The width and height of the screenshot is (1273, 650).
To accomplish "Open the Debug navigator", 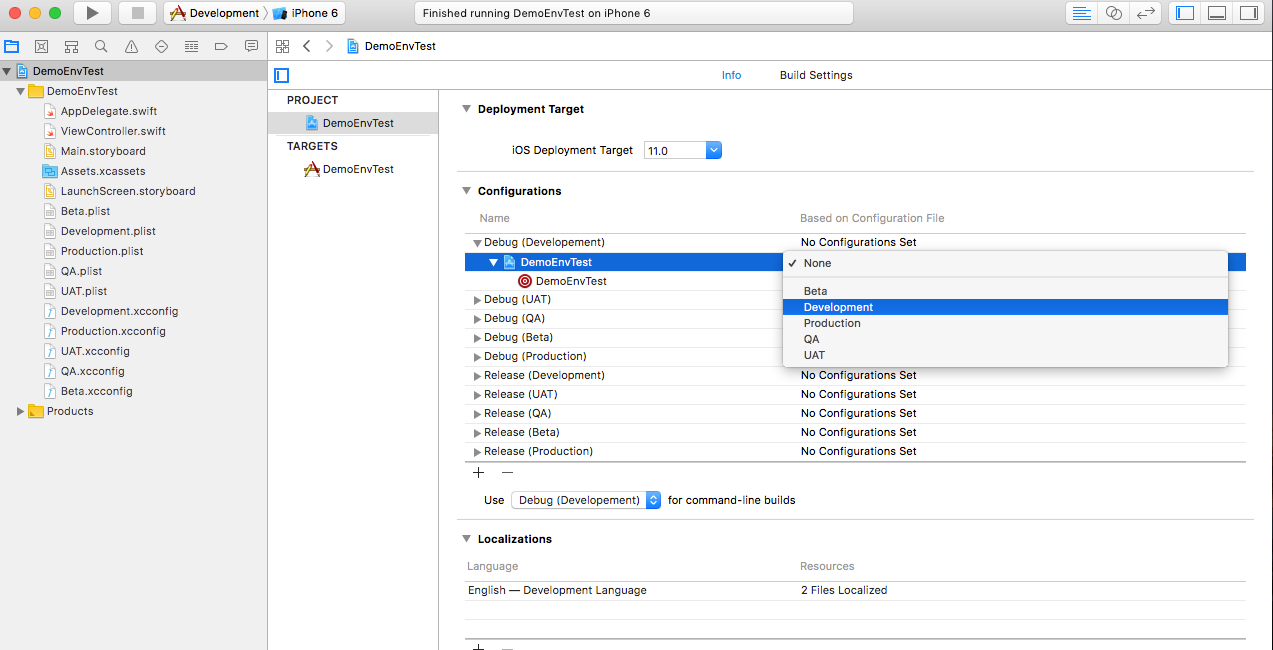I will [191, 46].
